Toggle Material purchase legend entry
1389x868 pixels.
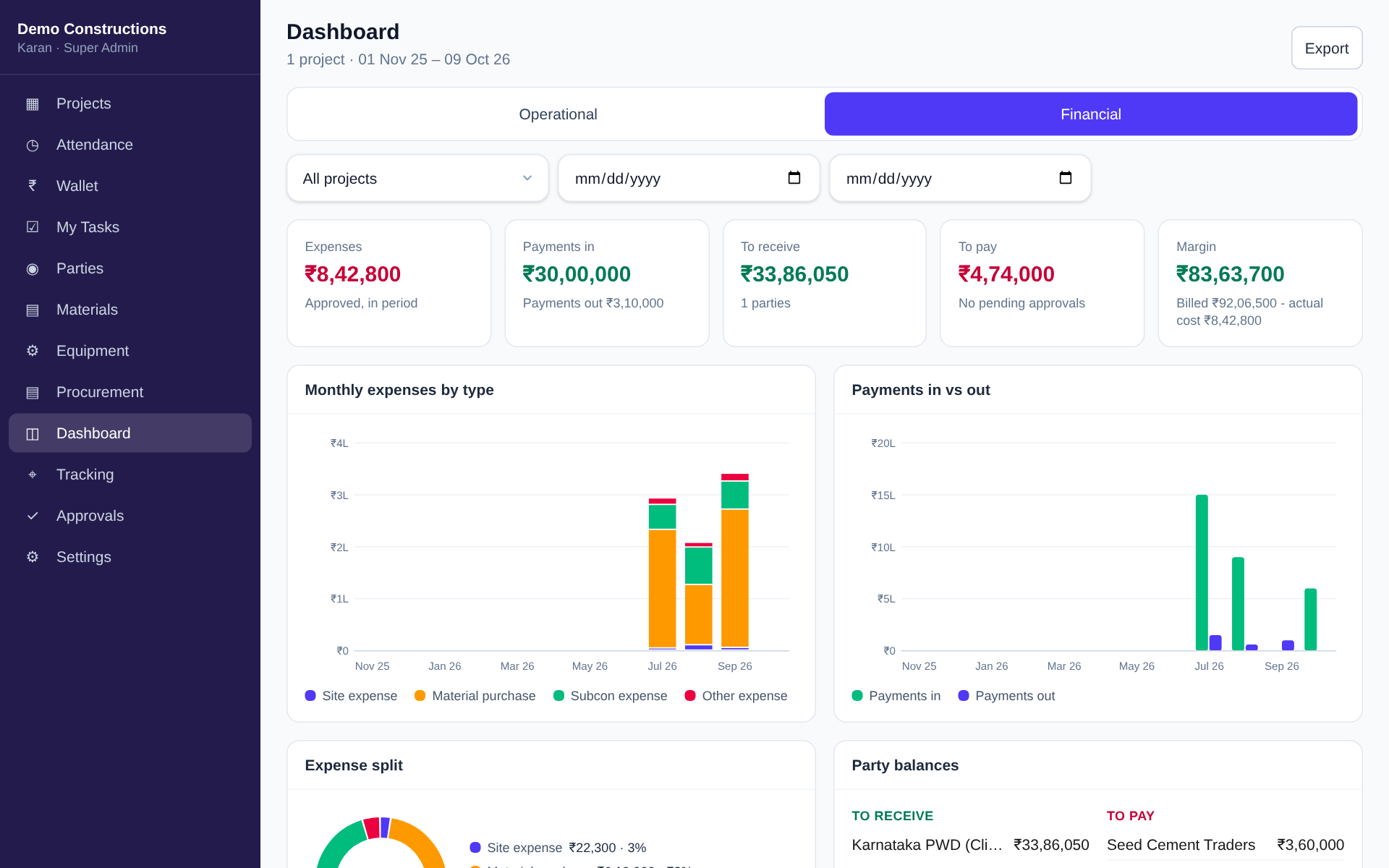coord(475,696)
